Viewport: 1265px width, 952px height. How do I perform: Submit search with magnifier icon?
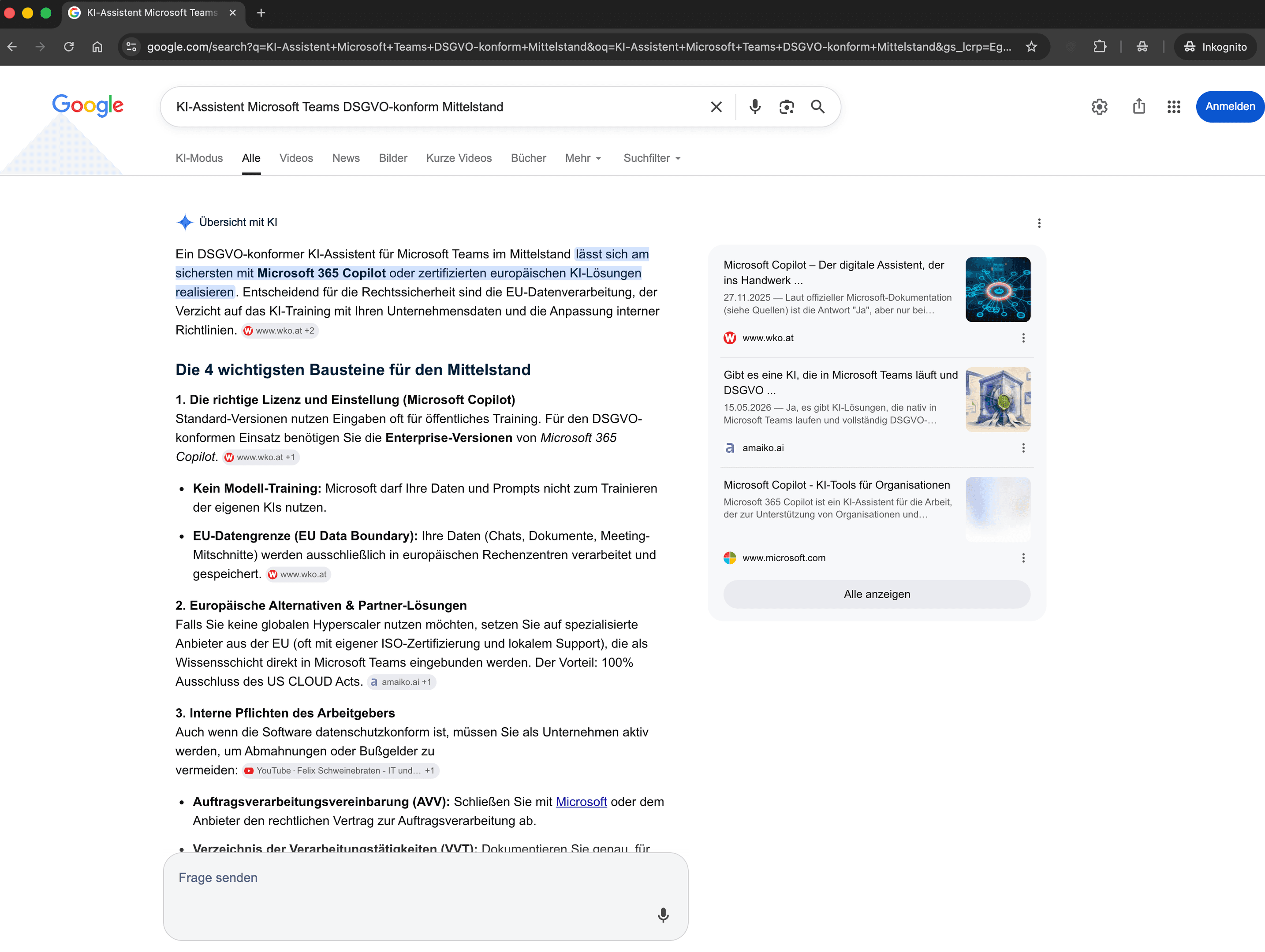818,107
